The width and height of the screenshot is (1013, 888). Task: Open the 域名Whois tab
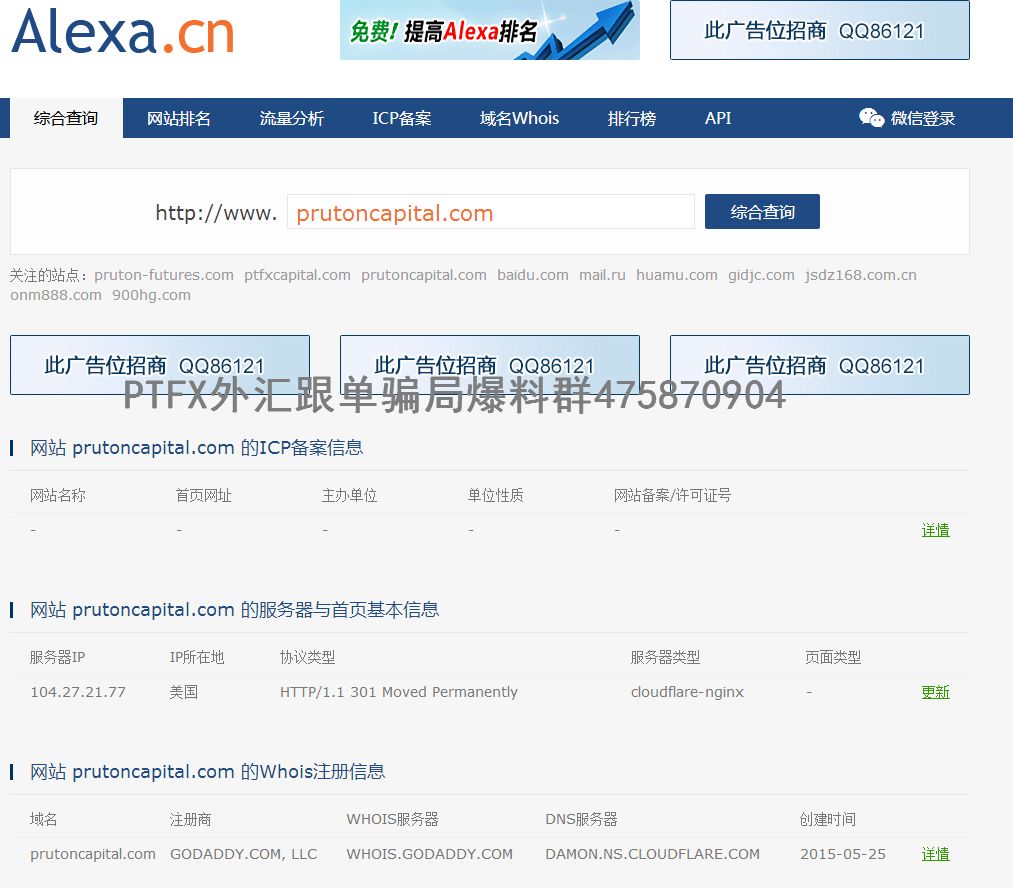pyautogui.click(x=519, y=118)
